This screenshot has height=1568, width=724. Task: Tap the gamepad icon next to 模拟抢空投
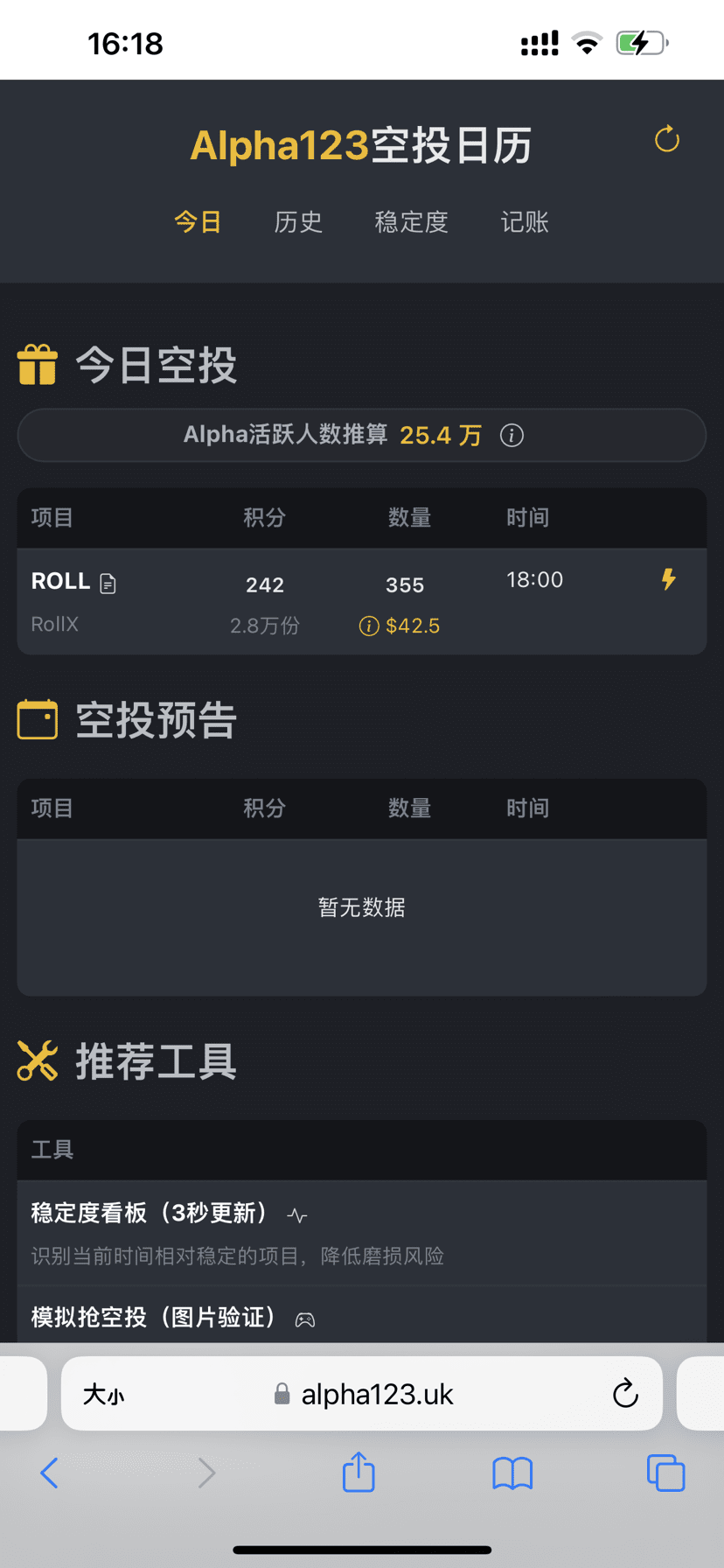tap(305, 1319)
